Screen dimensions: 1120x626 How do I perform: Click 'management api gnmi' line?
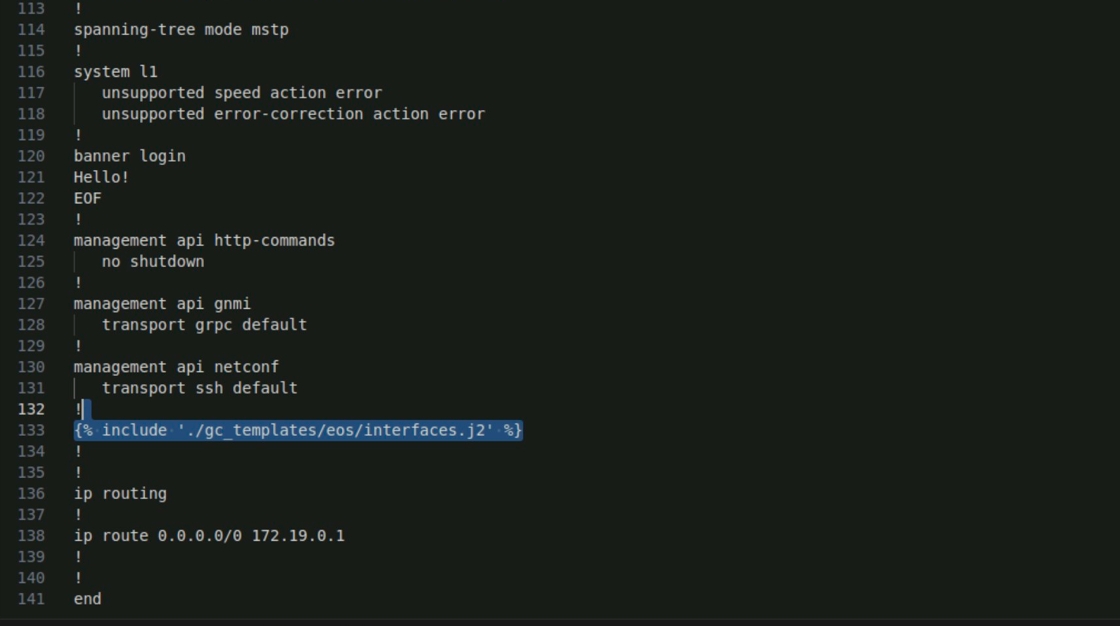coord(162,303)
